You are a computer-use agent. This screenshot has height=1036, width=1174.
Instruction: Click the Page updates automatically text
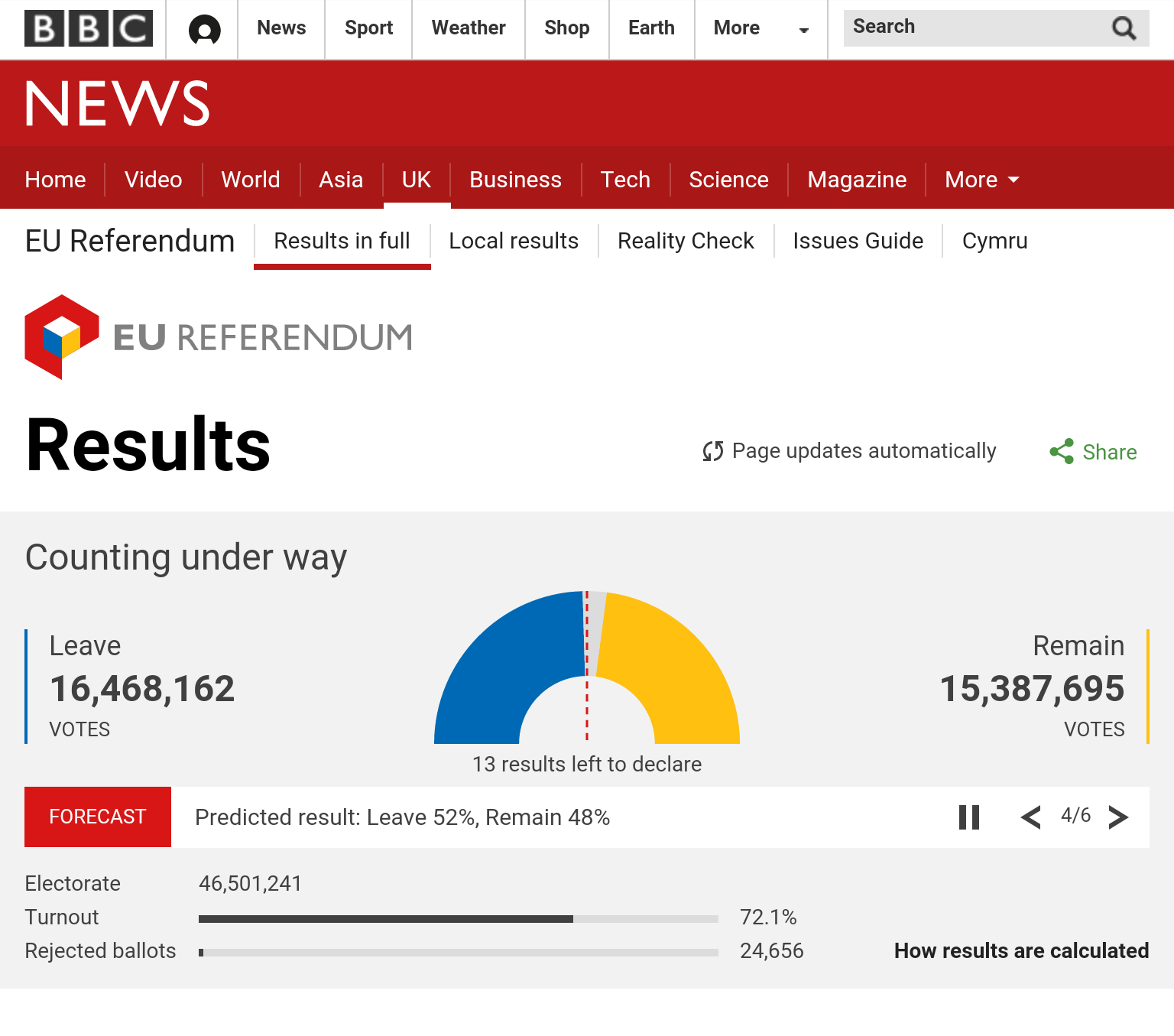point(864,451)
